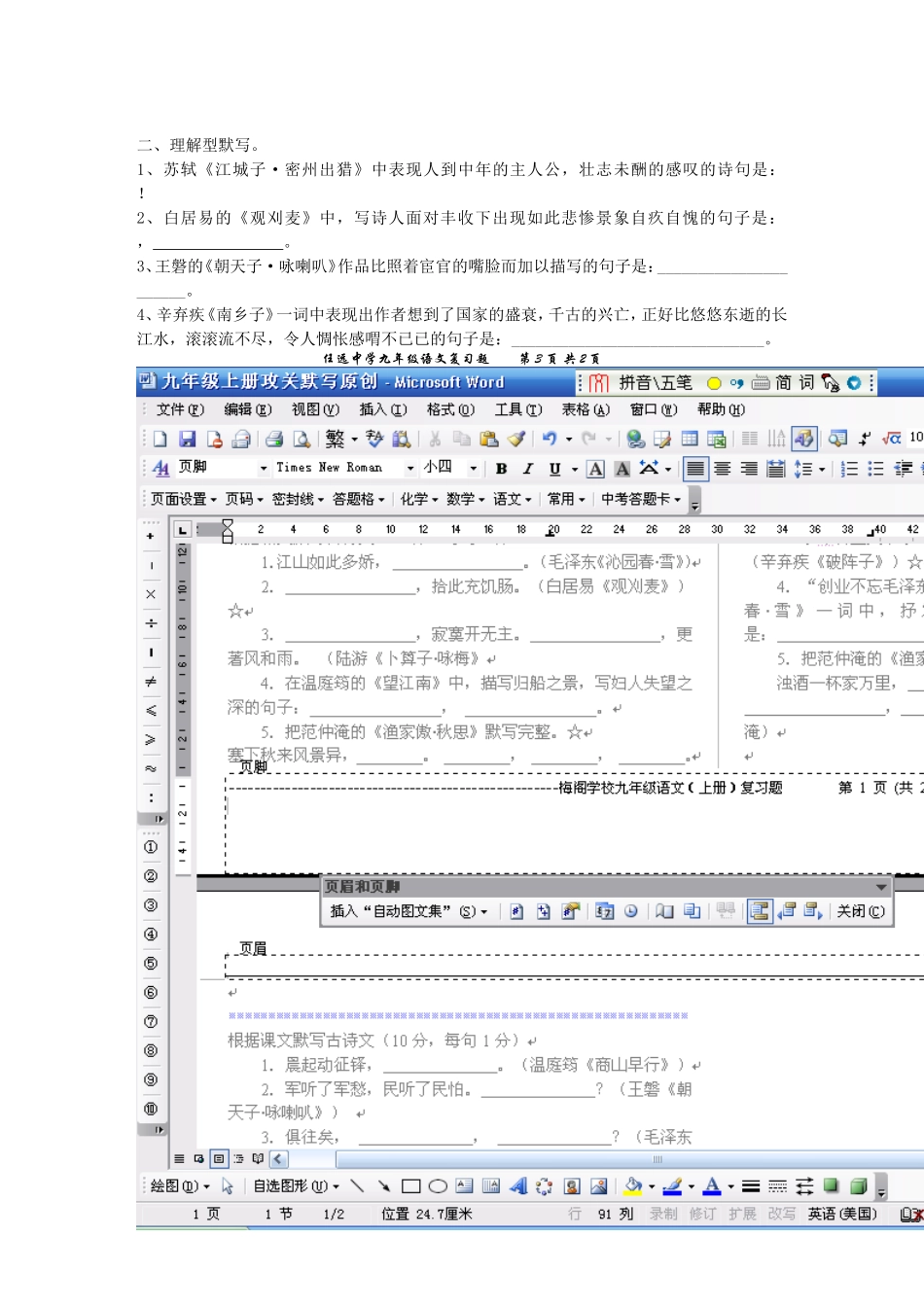Click Insert Date icon in header/footer toolbar
Image resolution: width=924 pixels, height=1307 pixels.
tap(605, 911)
